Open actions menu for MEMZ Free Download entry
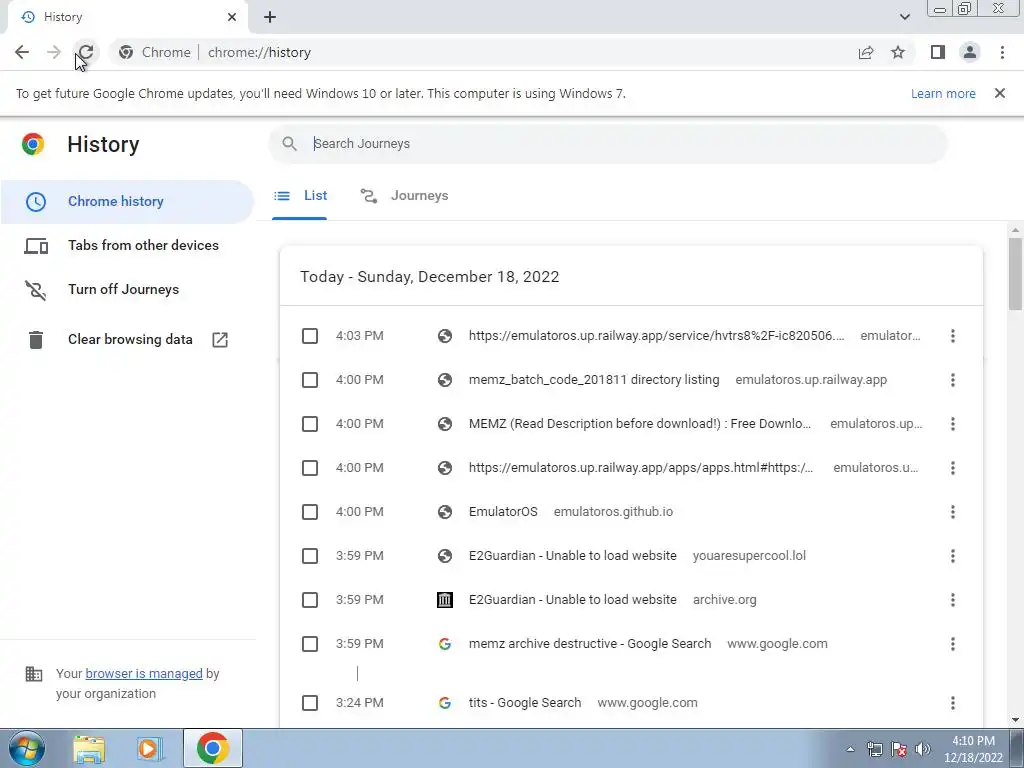This screenshot has width=1024, height=768. pos(953,424)
